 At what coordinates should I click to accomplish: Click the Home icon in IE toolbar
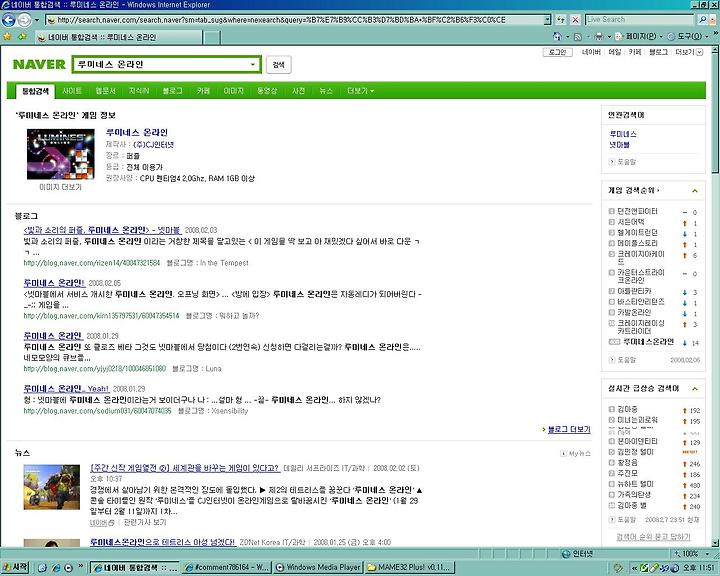point(557,36)
